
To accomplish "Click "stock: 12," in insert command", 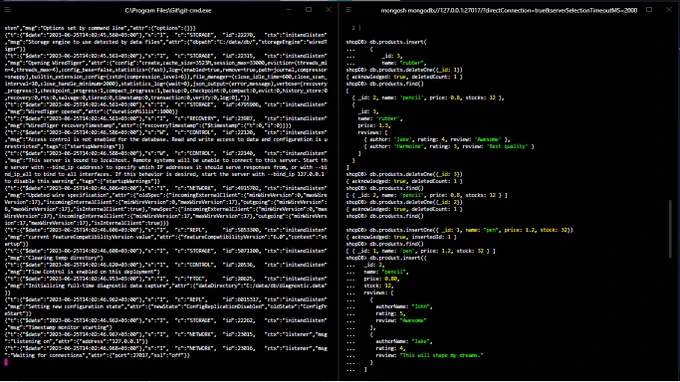I will [x=379, y=286].
